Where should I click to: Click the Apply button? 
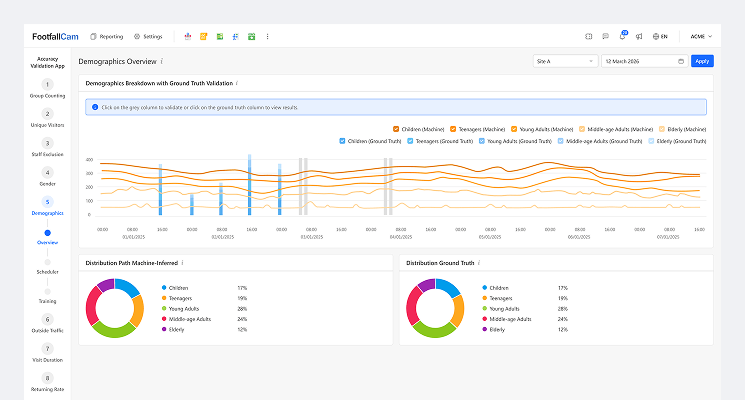point(703,61)
